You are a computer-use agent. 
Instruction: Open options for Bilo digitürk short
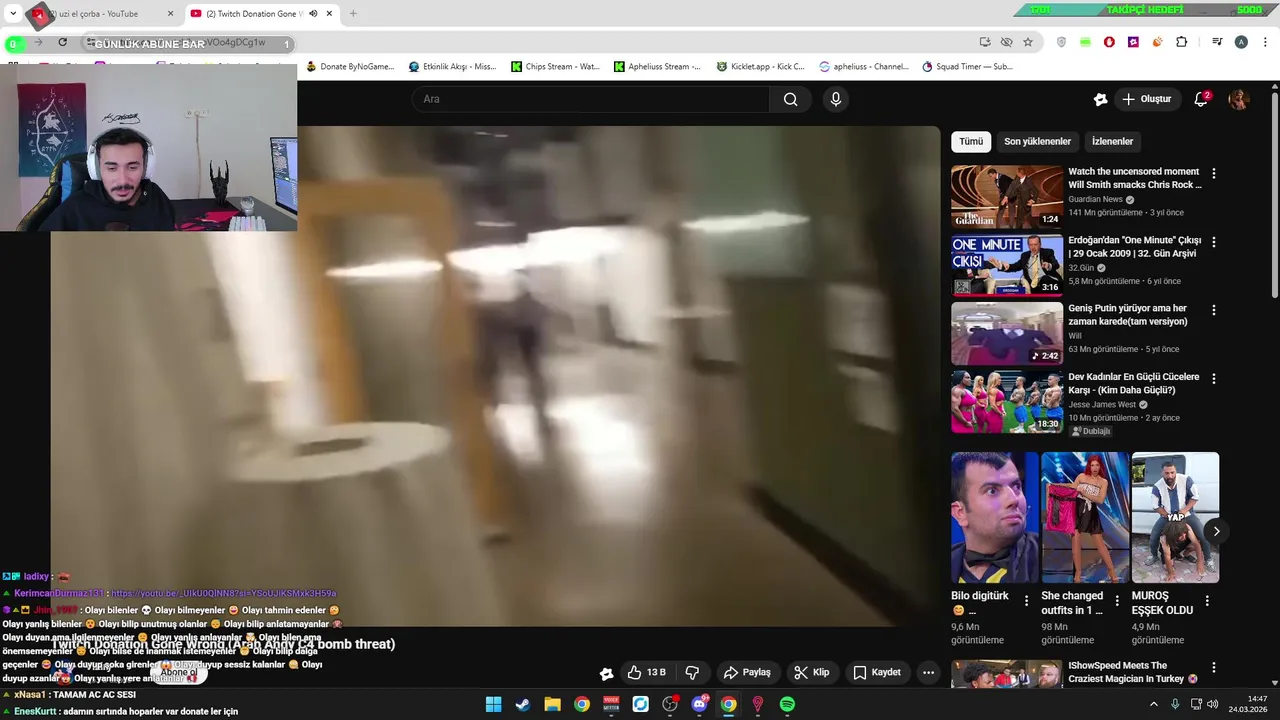coord(1026,601)
